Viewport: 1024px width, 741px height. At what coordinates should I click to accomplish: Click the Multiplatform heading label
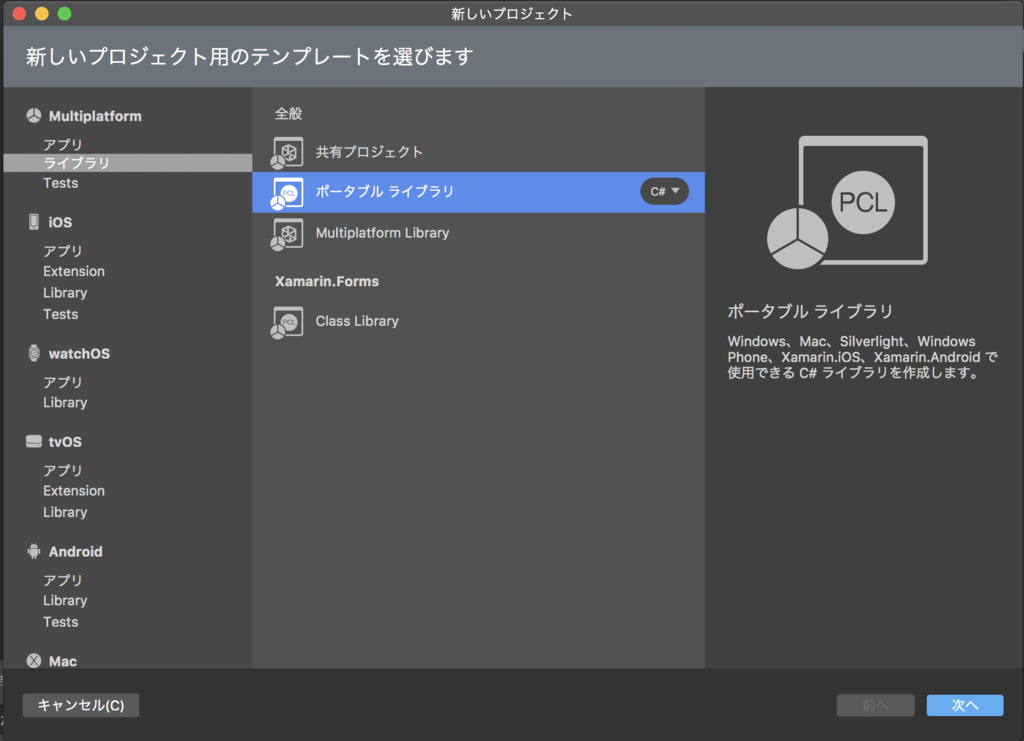pyautogui.click(x=95, y=116)
